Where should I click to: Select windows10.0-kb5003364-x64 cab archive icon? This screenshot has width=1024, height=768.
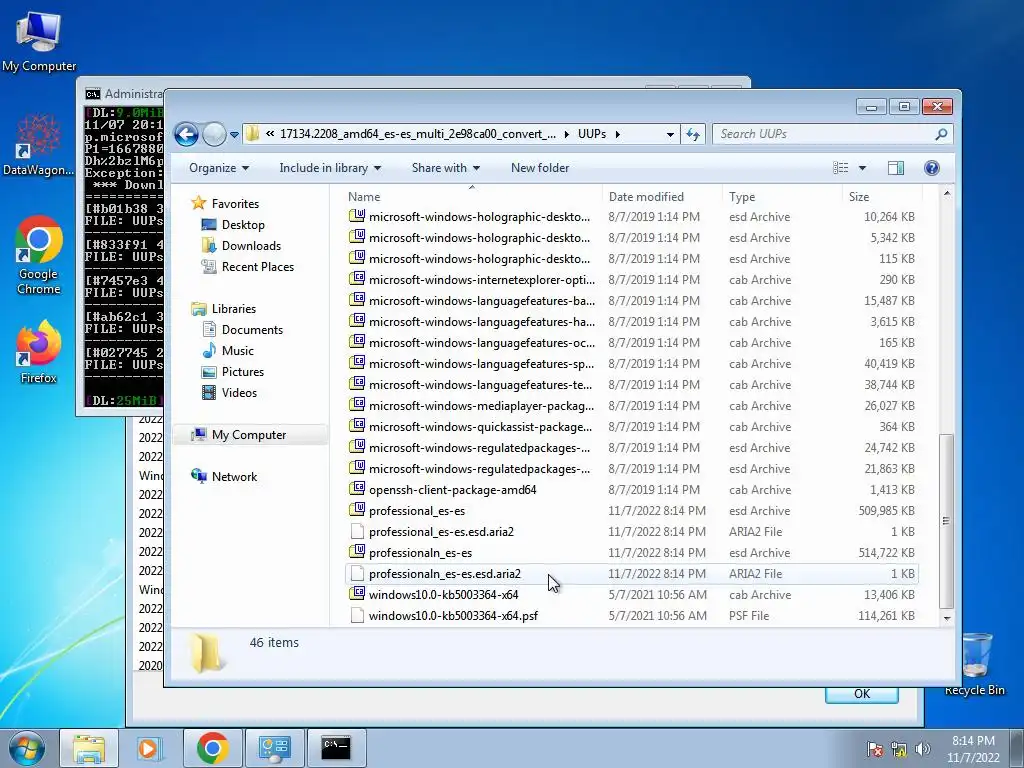point(357,594)
